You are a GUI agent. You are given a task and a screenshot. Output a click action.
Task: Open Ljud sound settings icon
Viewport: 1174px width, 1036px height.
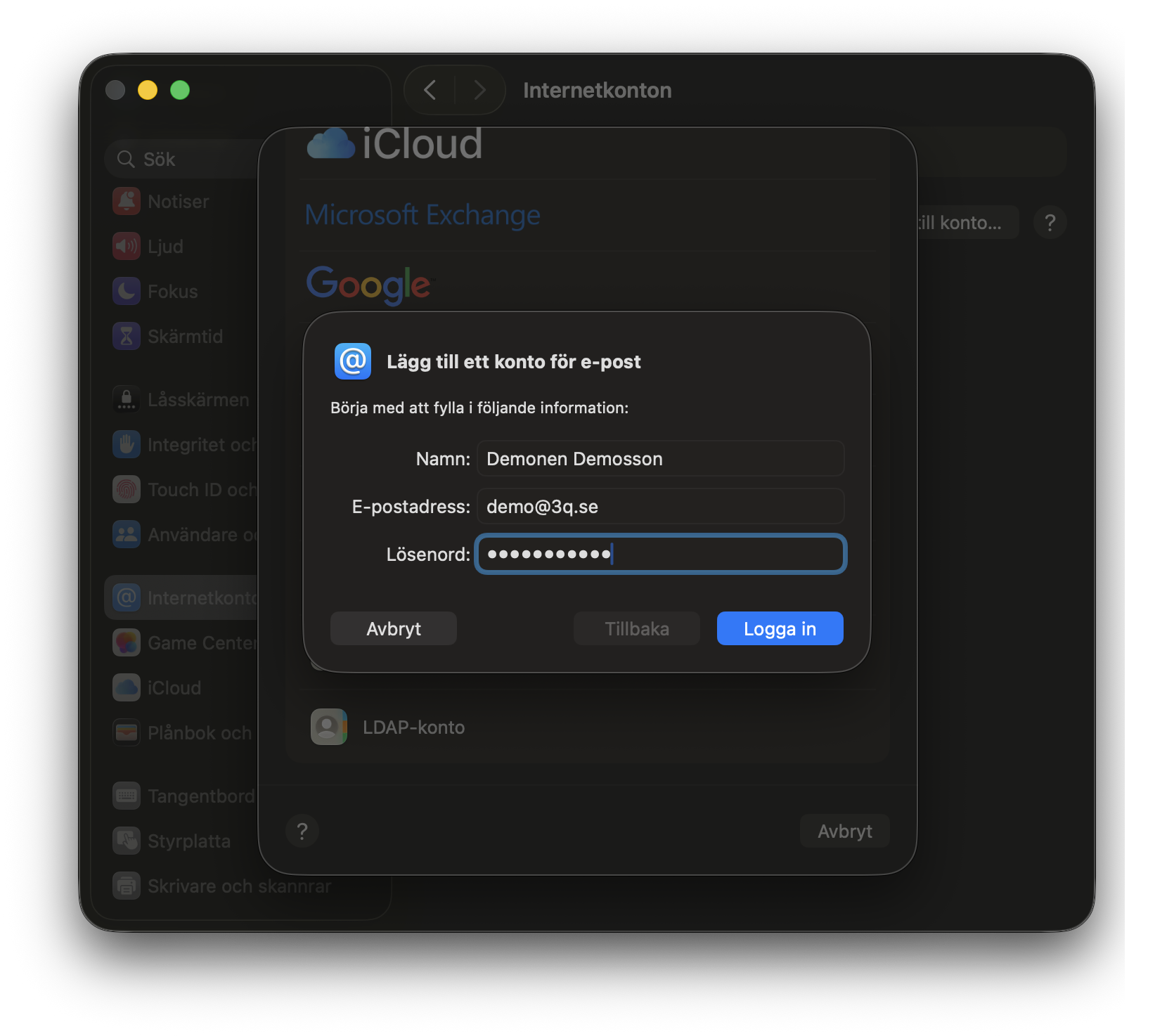[x=127, y=247]
